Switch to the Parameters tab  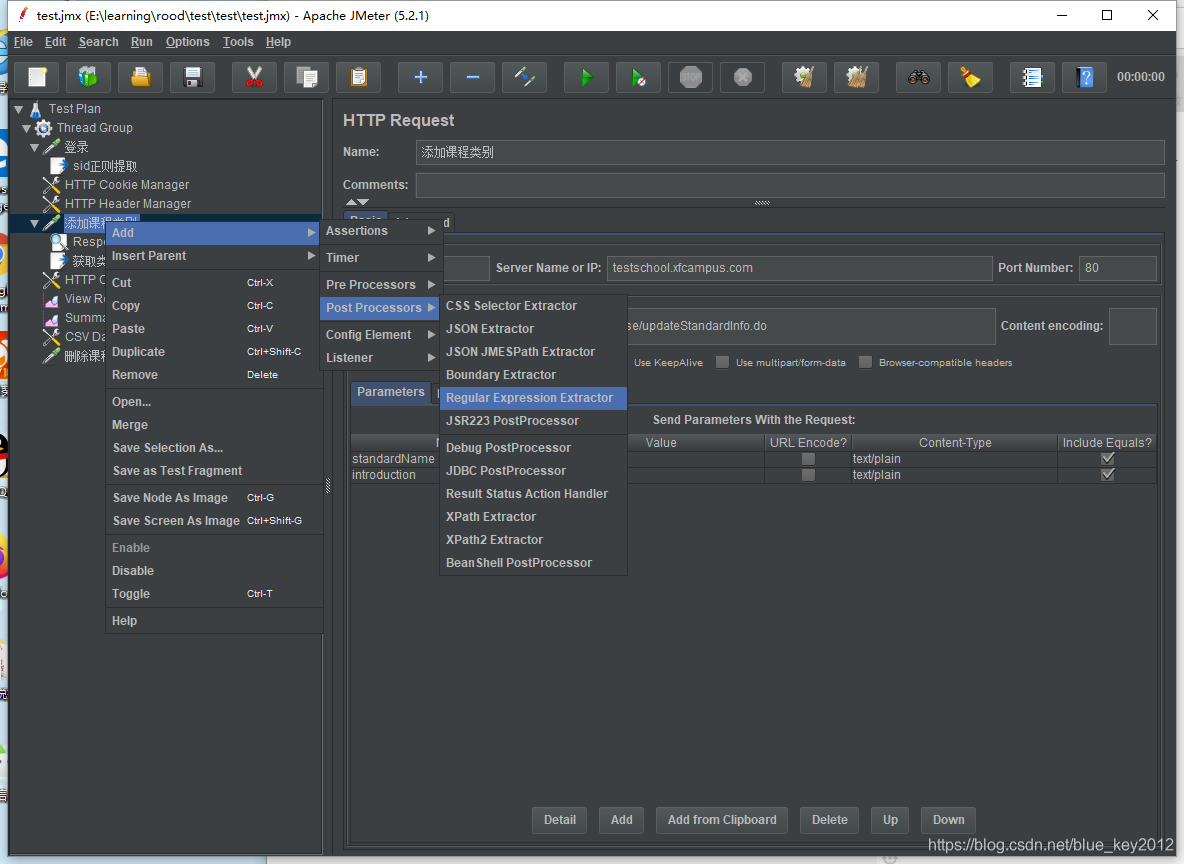(390, 392)
